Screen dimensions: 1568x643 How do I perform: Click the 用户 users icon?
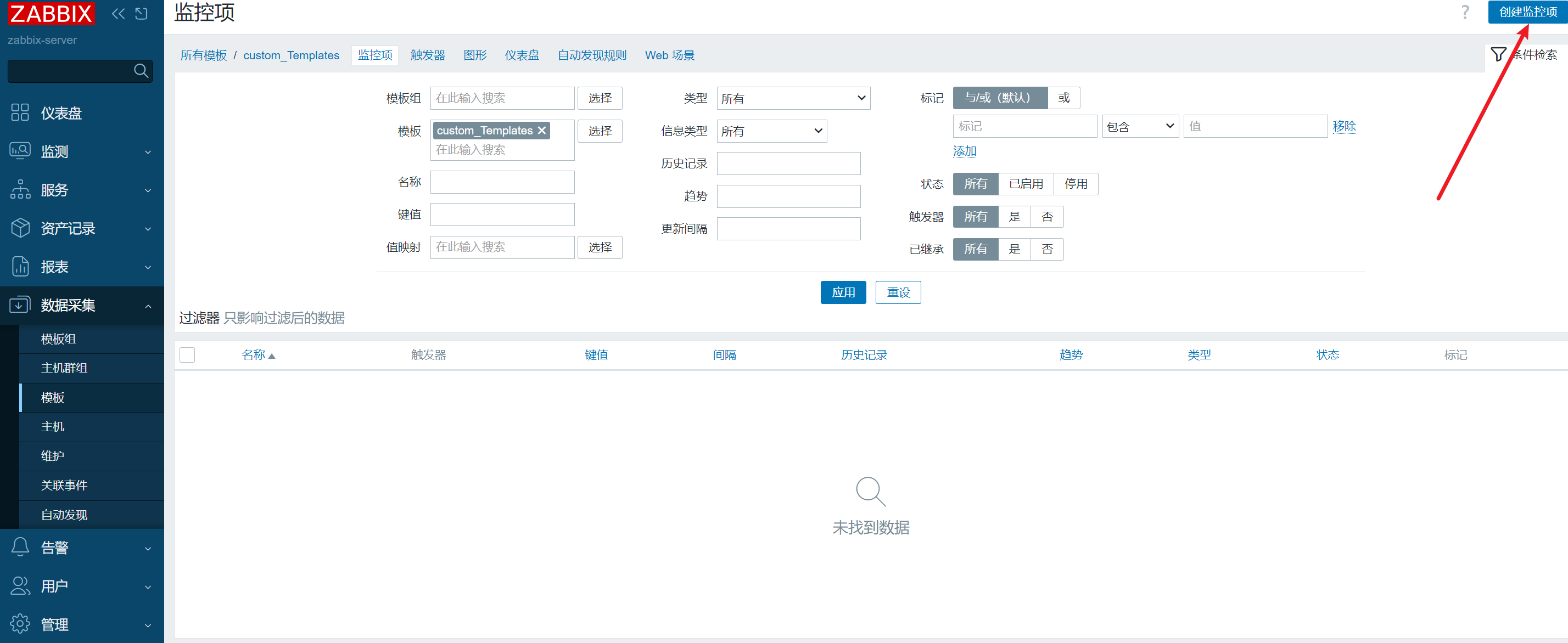pyautogui.click(x=20, y=585)
